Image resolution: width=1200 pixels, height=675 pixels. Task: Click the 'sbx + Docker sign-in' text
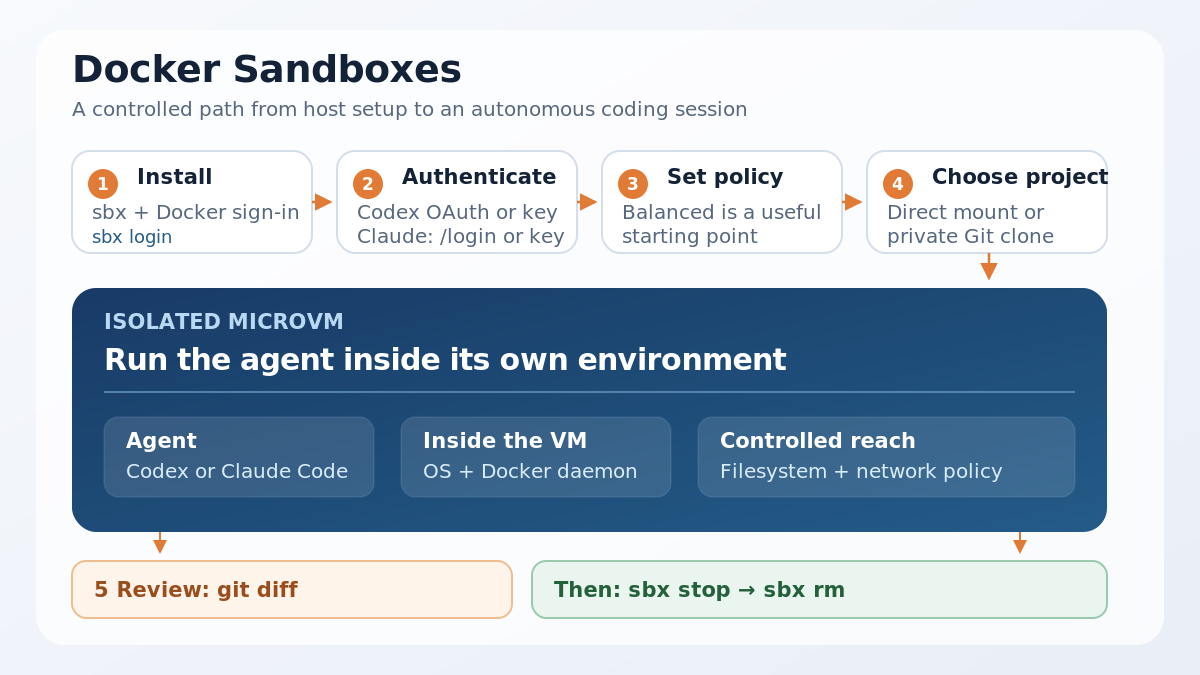tap(196, 213)
